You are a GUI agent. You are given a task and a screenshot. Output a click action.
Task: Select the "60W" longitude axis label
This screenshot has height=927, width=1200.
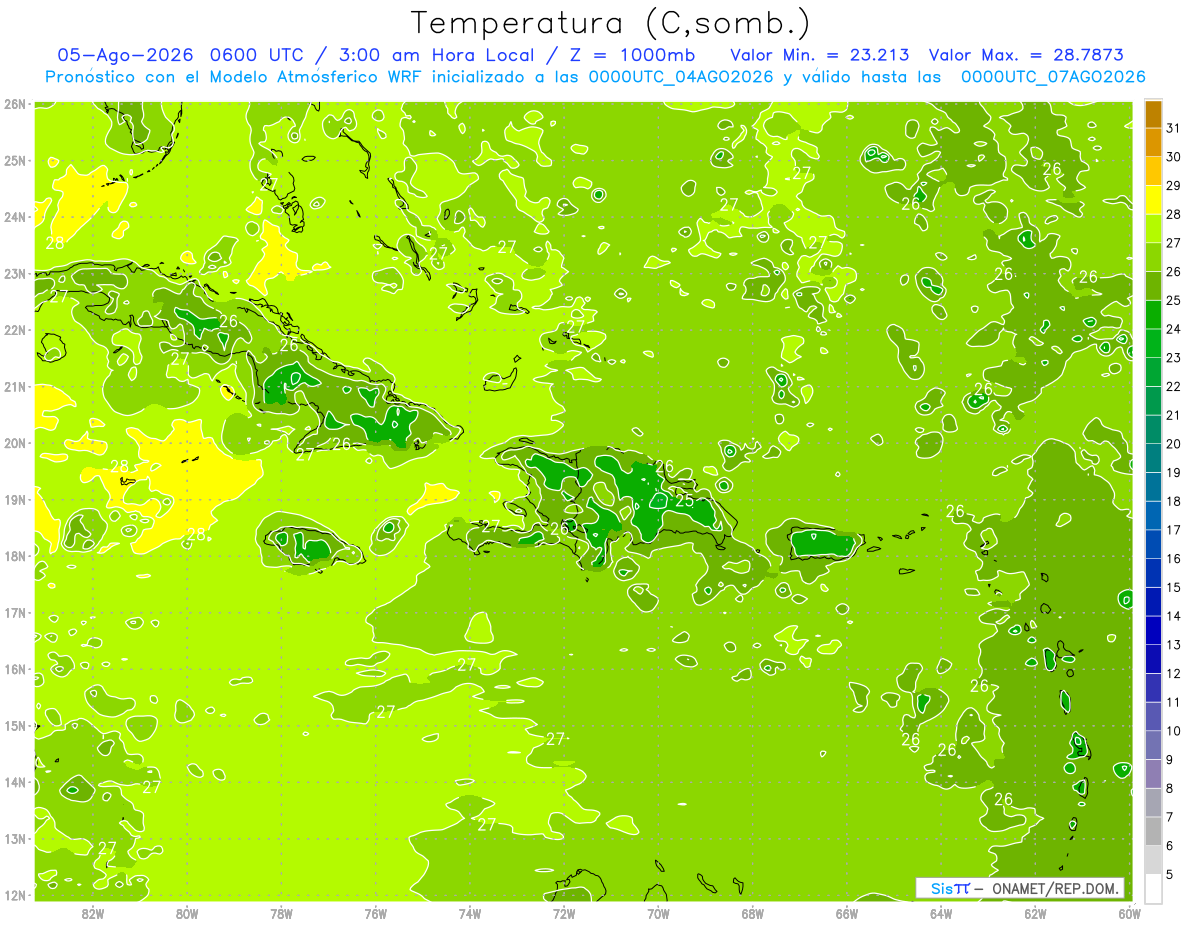tap(1129, 913)
